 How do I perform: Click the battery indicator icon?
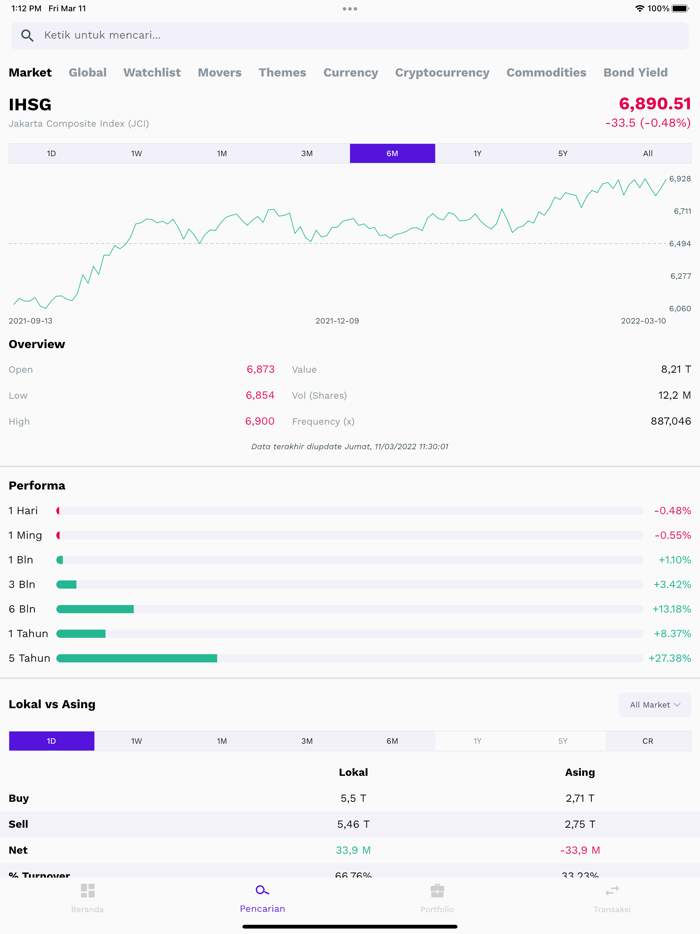point(681,9)
